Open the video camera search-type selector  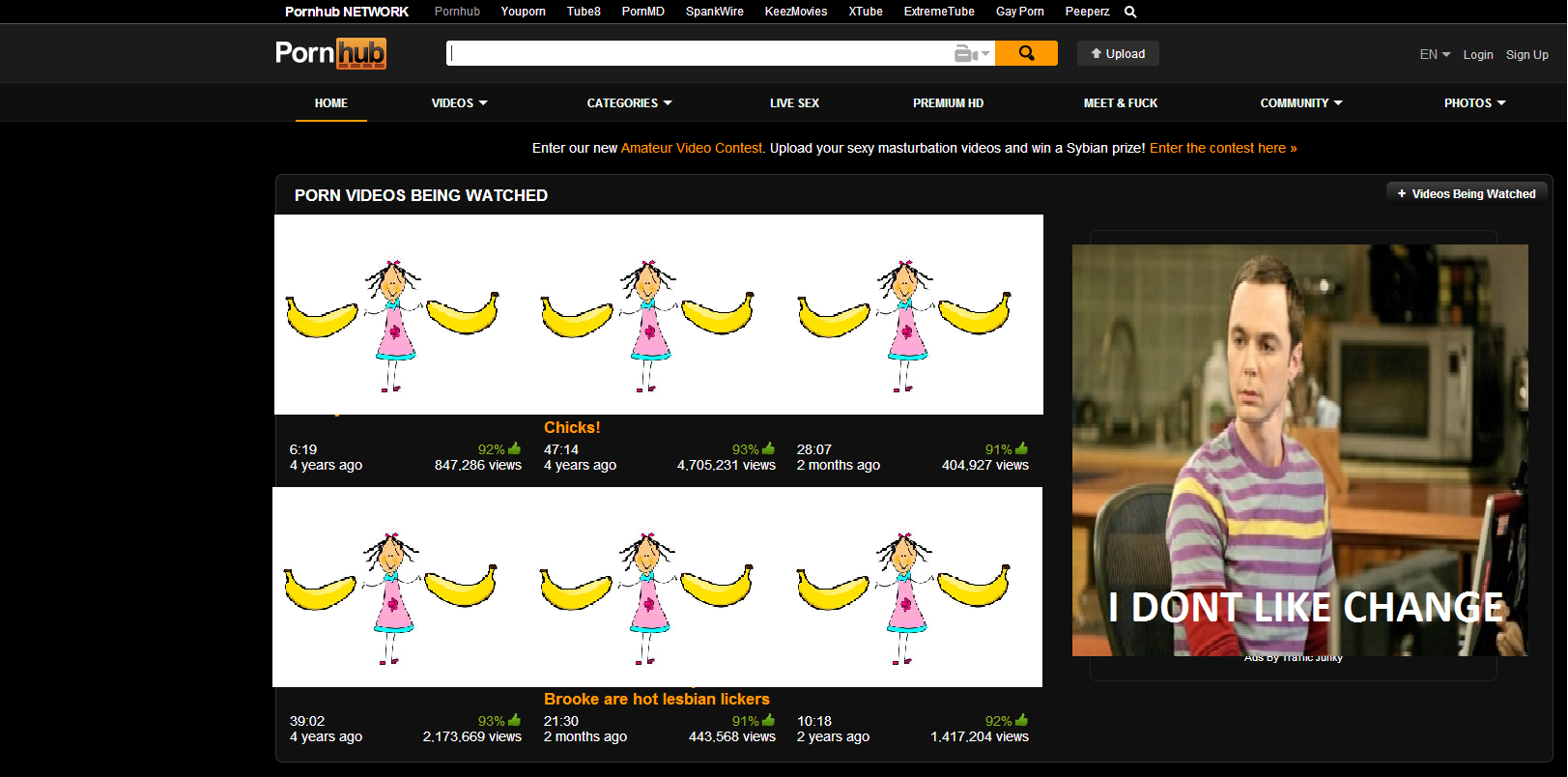point(972,54)
